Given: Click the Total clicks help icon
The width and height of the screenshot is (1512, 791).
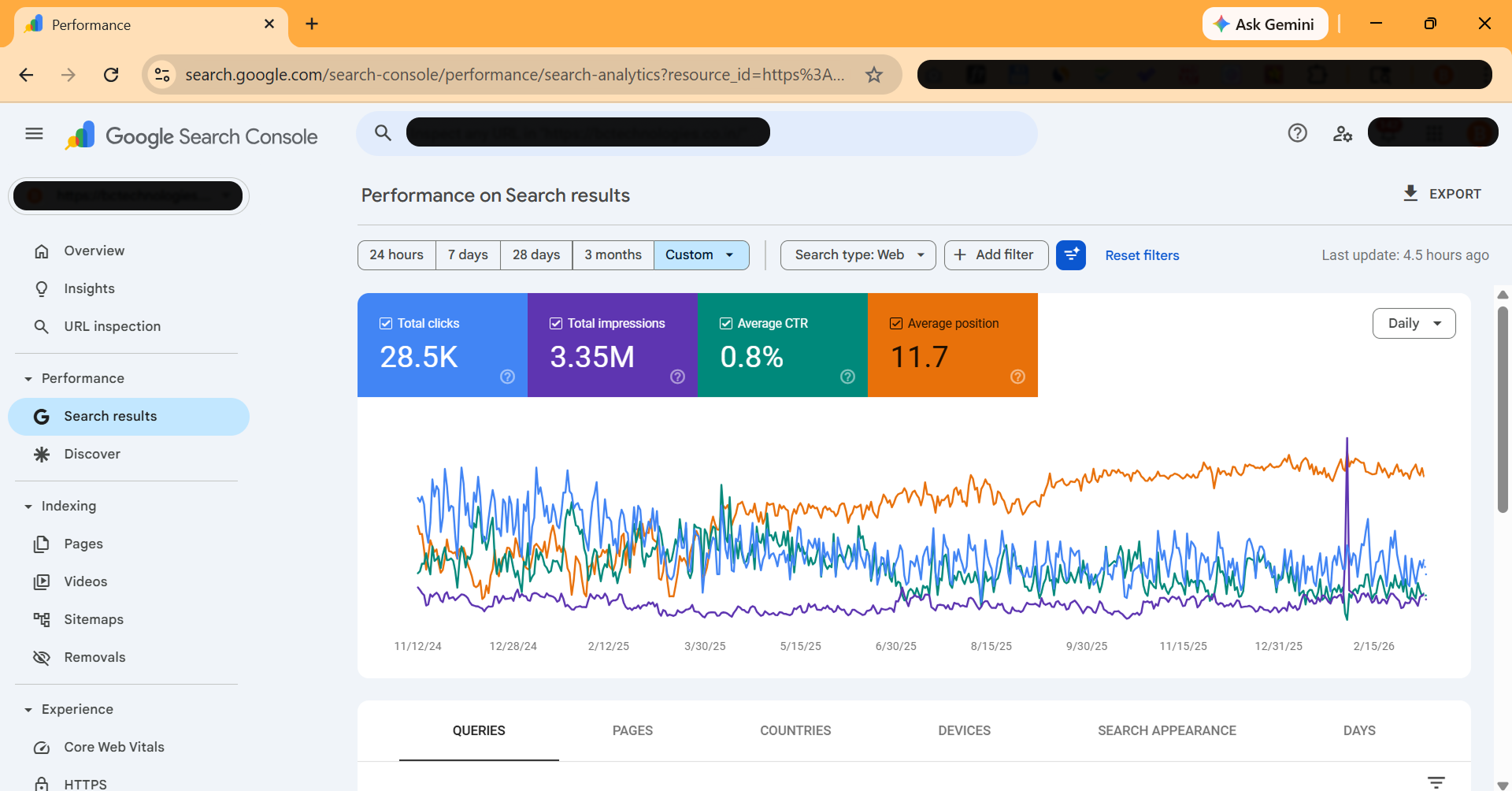Looking at the screenshot, I should pos(507,377).
